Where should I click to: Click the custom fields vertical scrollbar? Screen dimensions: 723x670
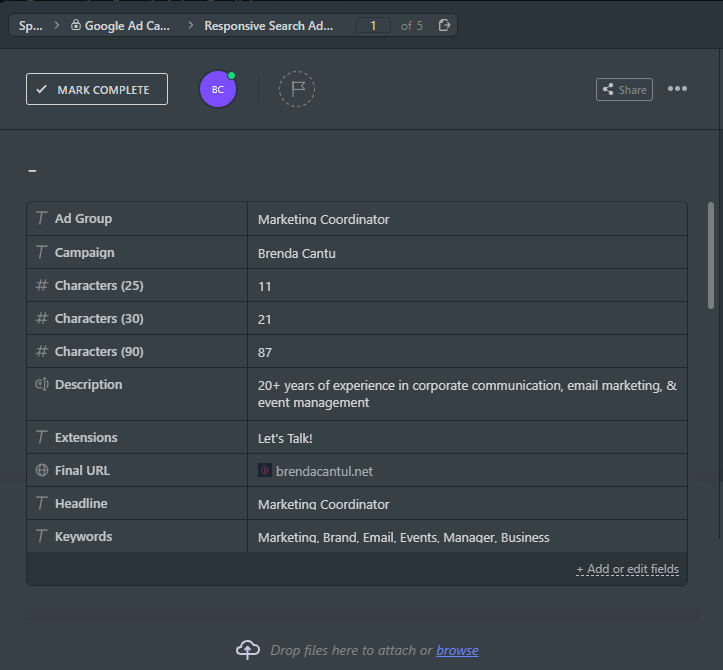point(711,256)
